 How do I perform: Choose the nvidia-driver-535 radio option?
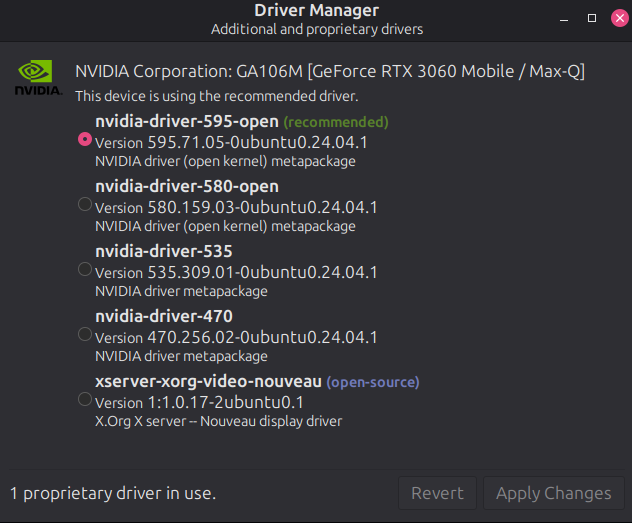85,269
